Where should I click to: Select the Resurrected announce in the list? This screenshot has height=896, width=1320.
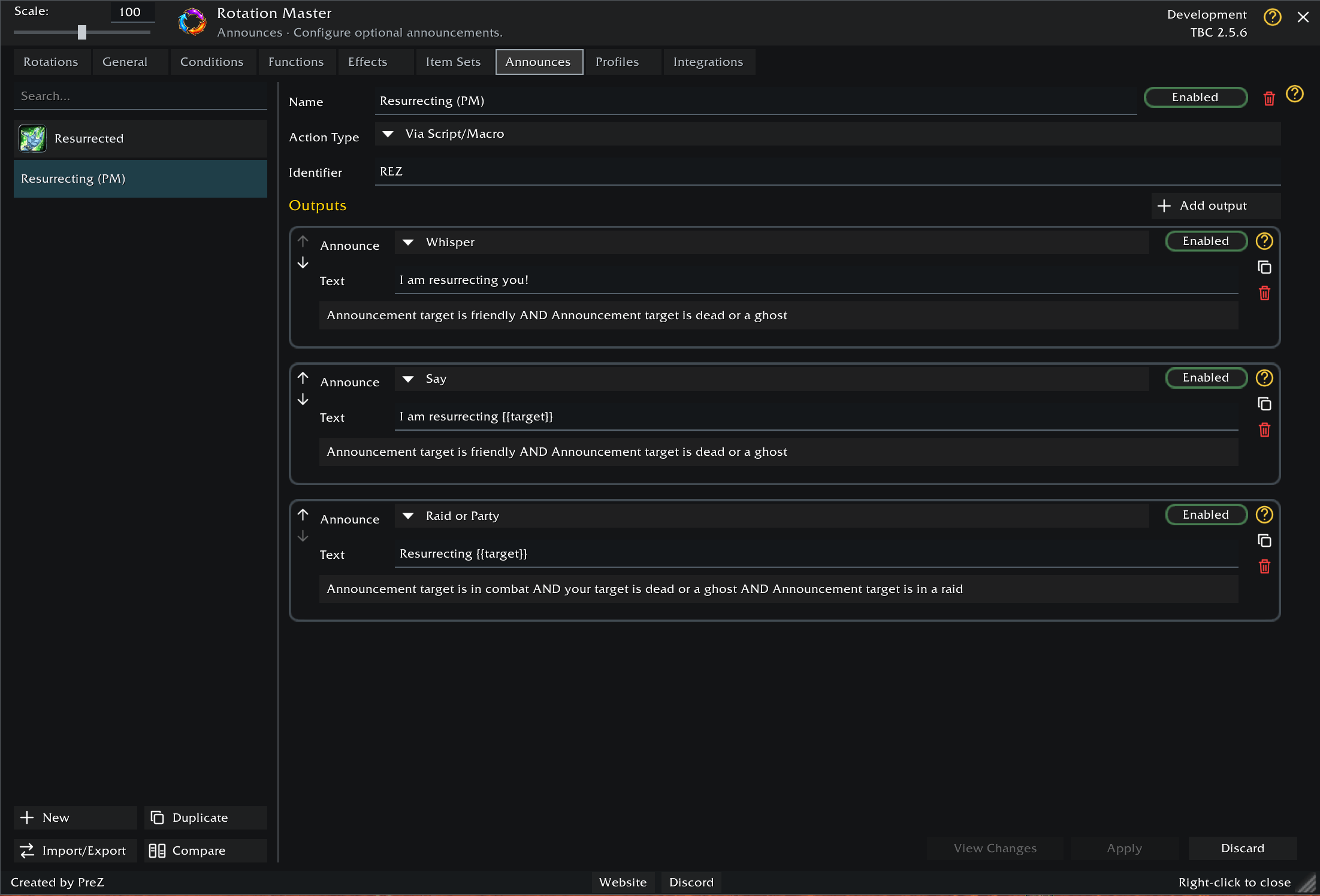pyautogui.click(x=140, y=139)
